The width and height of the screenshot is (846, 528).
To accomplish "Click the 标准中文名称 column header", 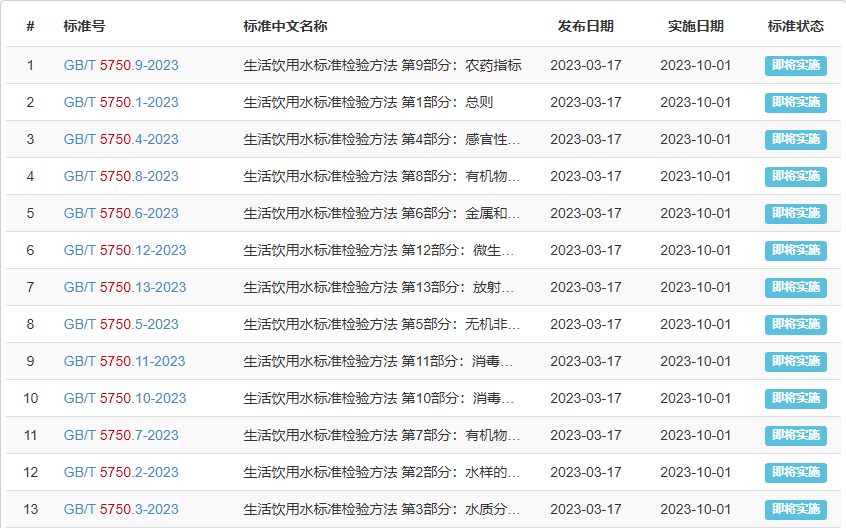I will tap(285, 26).
